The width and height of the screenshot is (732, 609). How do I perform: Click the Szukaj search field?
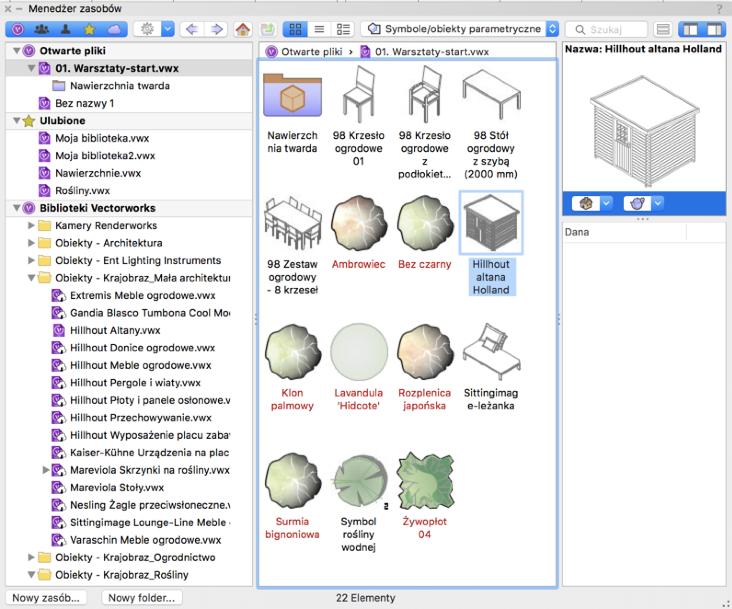pos(606,29)
